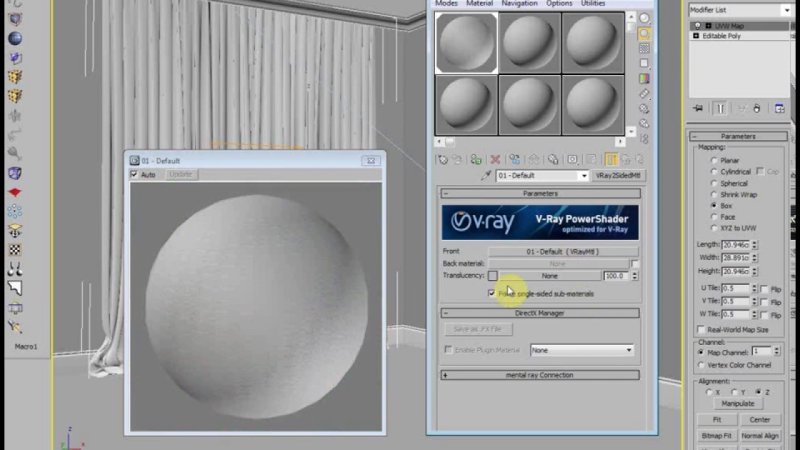Click Bitmap Fit button
The width and height of the screenshot is (800, 450).
[x=717, y=436]
